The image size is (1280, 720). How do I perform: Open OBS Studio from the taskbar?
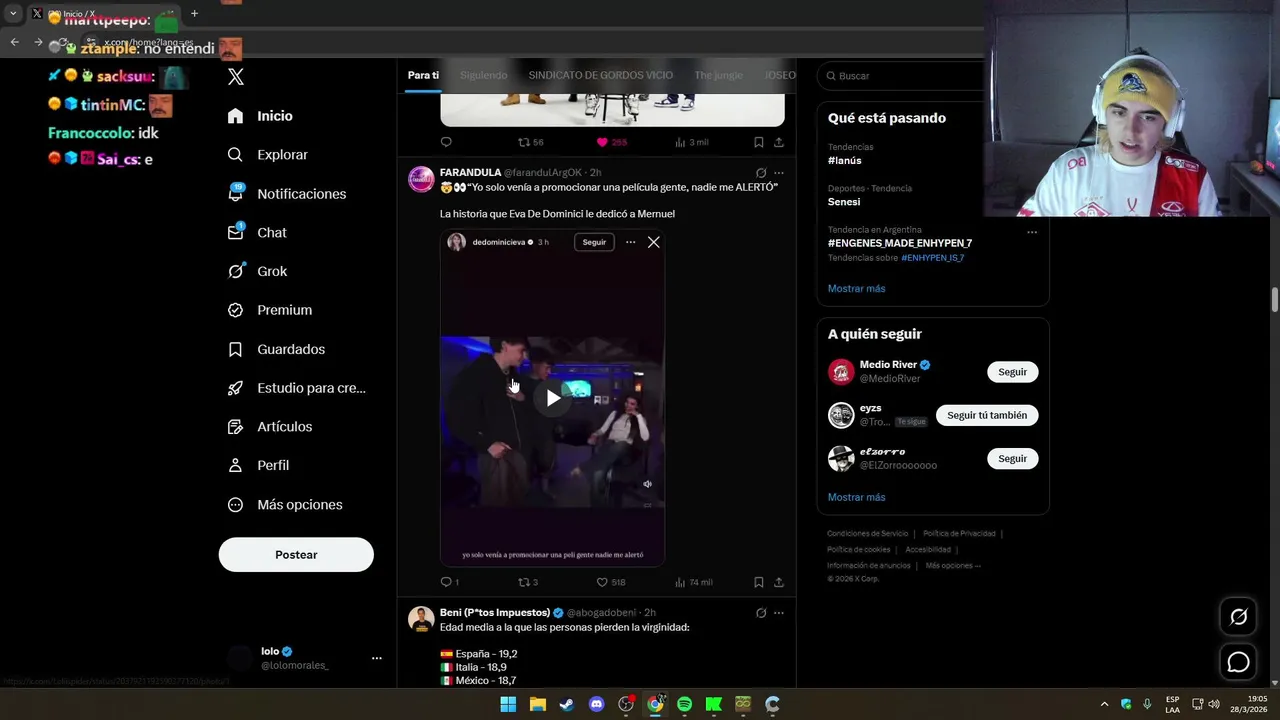626,704
